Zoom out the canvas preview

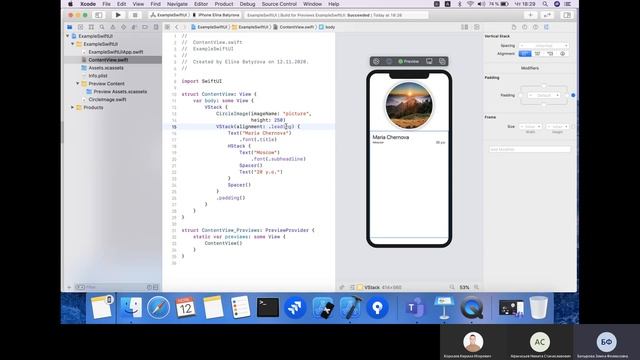pos(452,287)
